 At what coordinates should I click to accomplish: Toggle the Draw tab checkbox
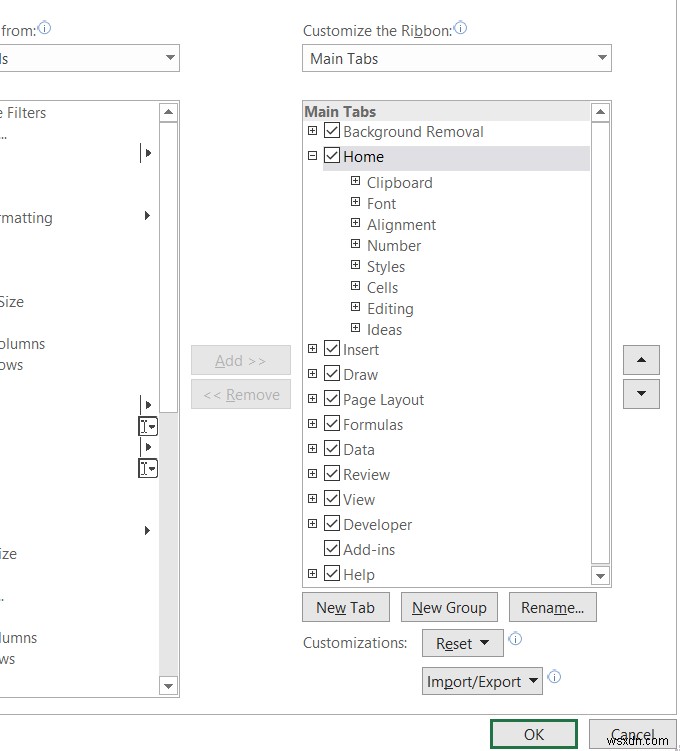[x=332, y=373]
